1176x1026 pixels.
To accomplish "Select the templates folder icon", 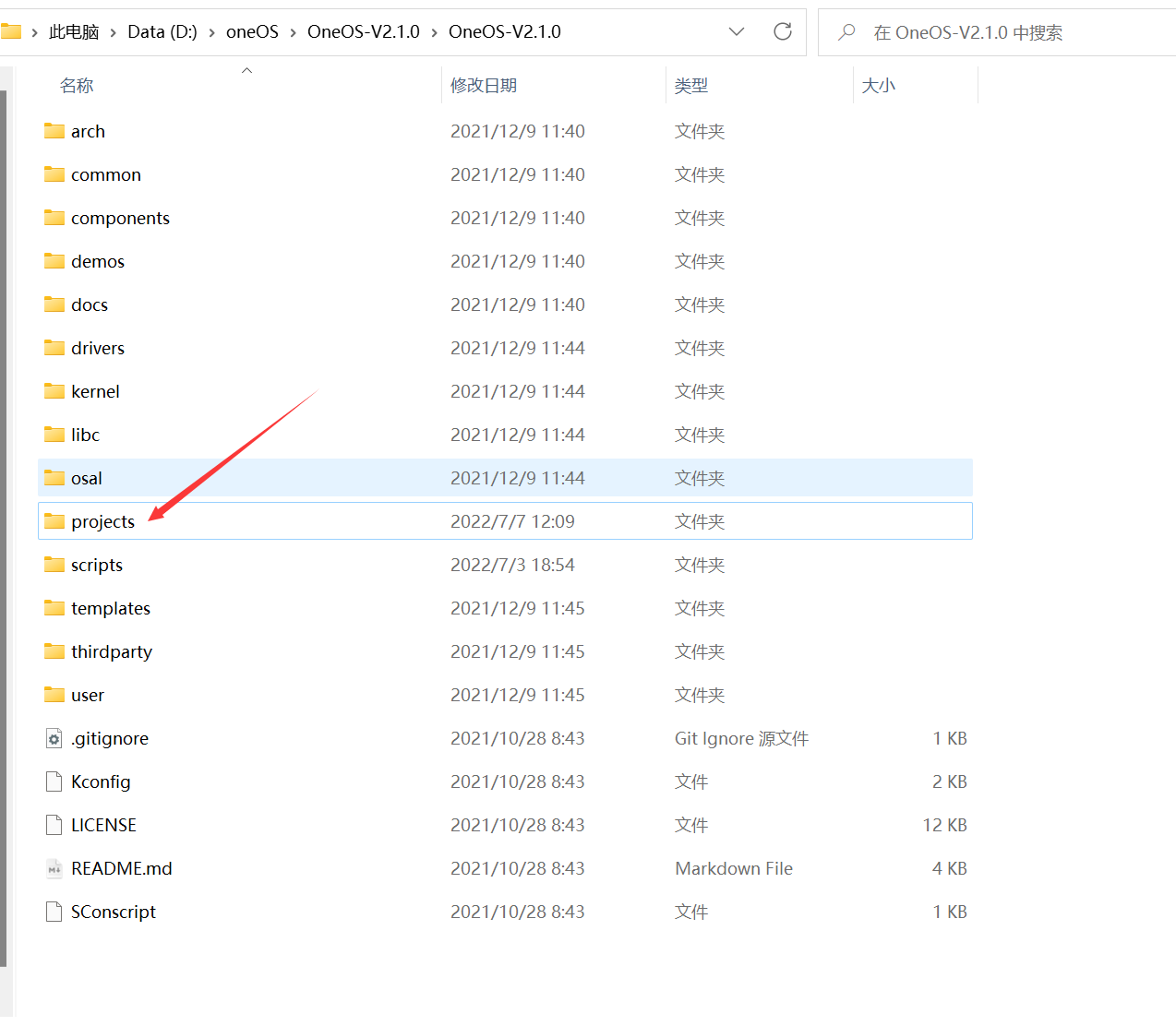I will point(54,608).
